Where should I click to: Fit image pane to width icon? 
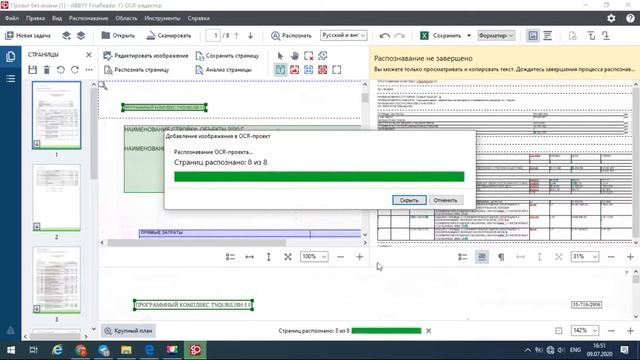click(x=249, y=257)
